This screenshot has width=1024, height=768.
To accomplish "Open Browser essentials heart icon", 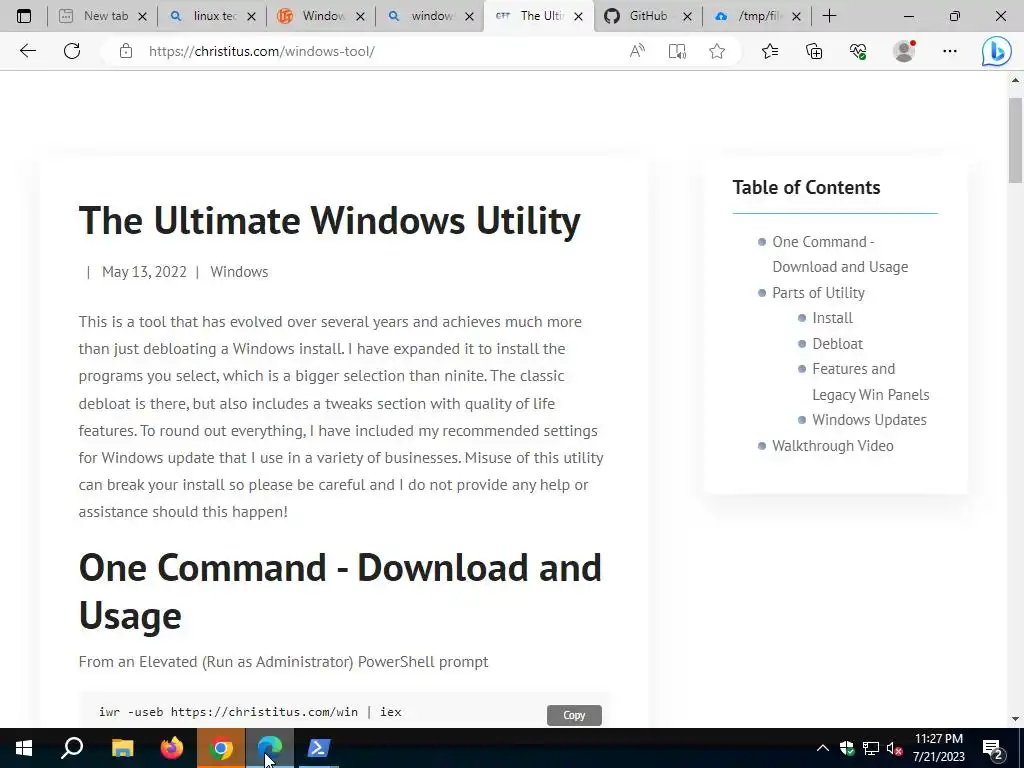I will pos(858,51).
